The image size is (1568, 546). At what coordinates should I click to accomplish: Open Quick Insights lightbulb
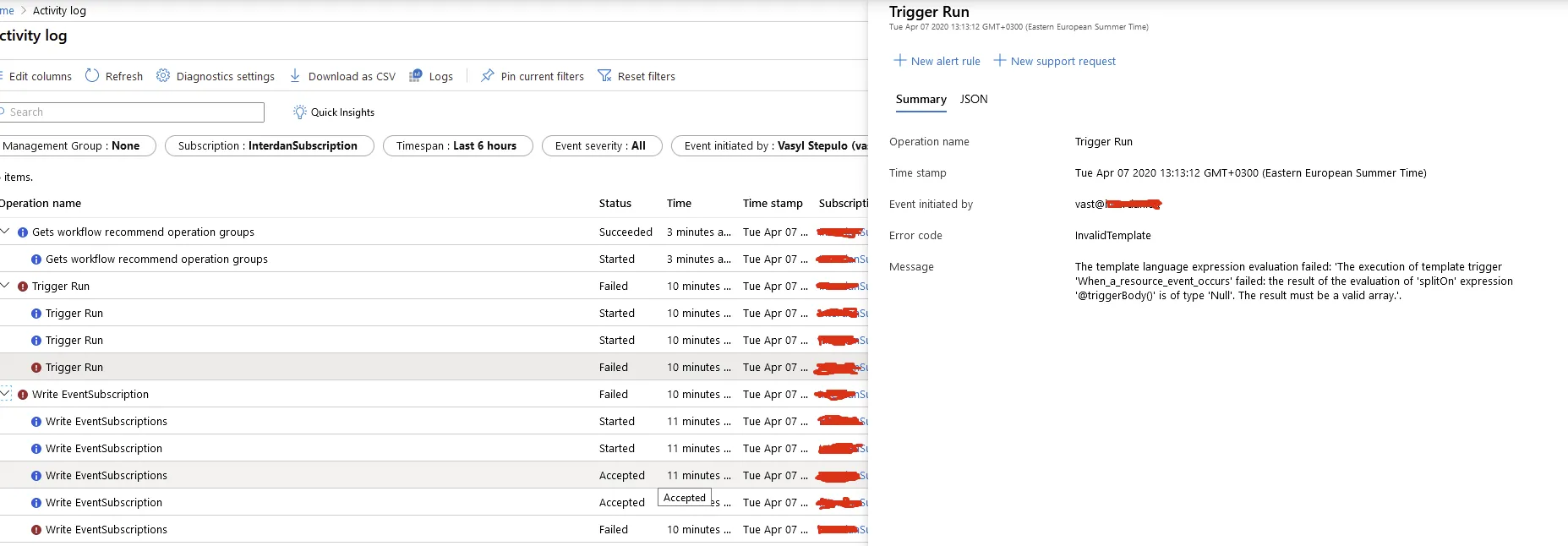299,112
